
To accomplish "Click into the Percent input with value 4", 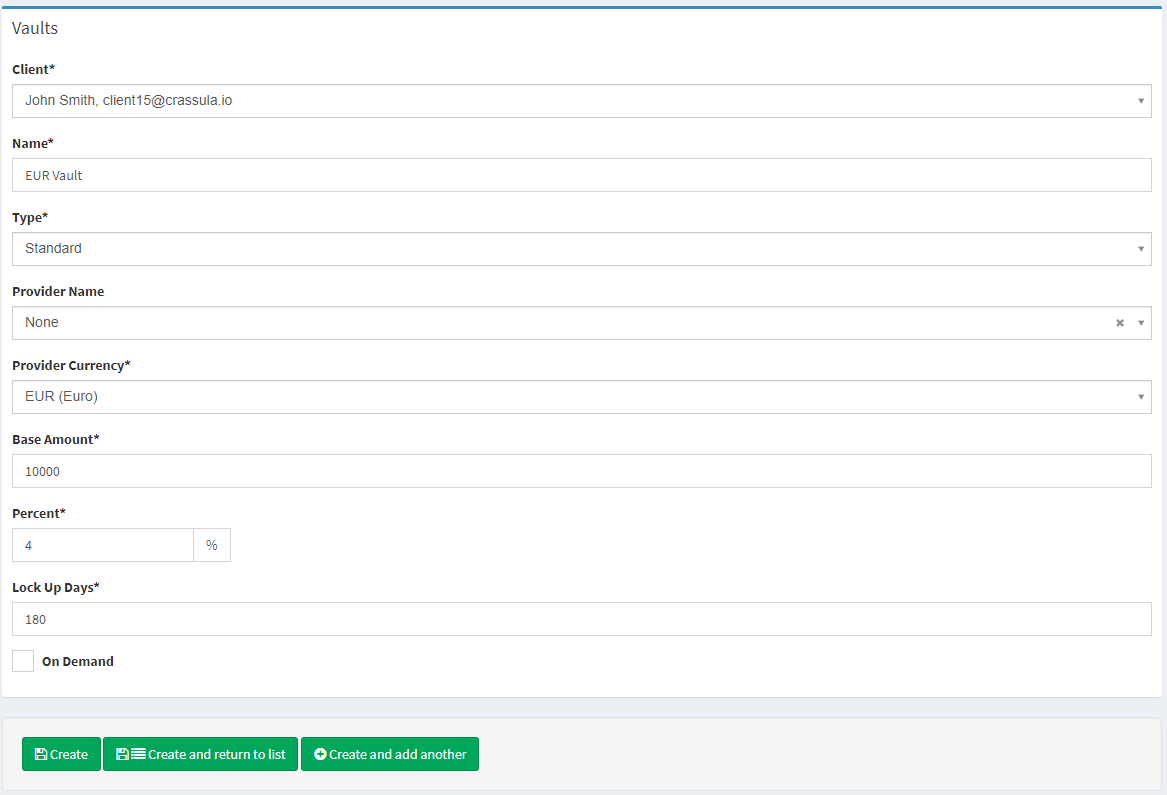I will pyautogui.click(x=102, y=545).
